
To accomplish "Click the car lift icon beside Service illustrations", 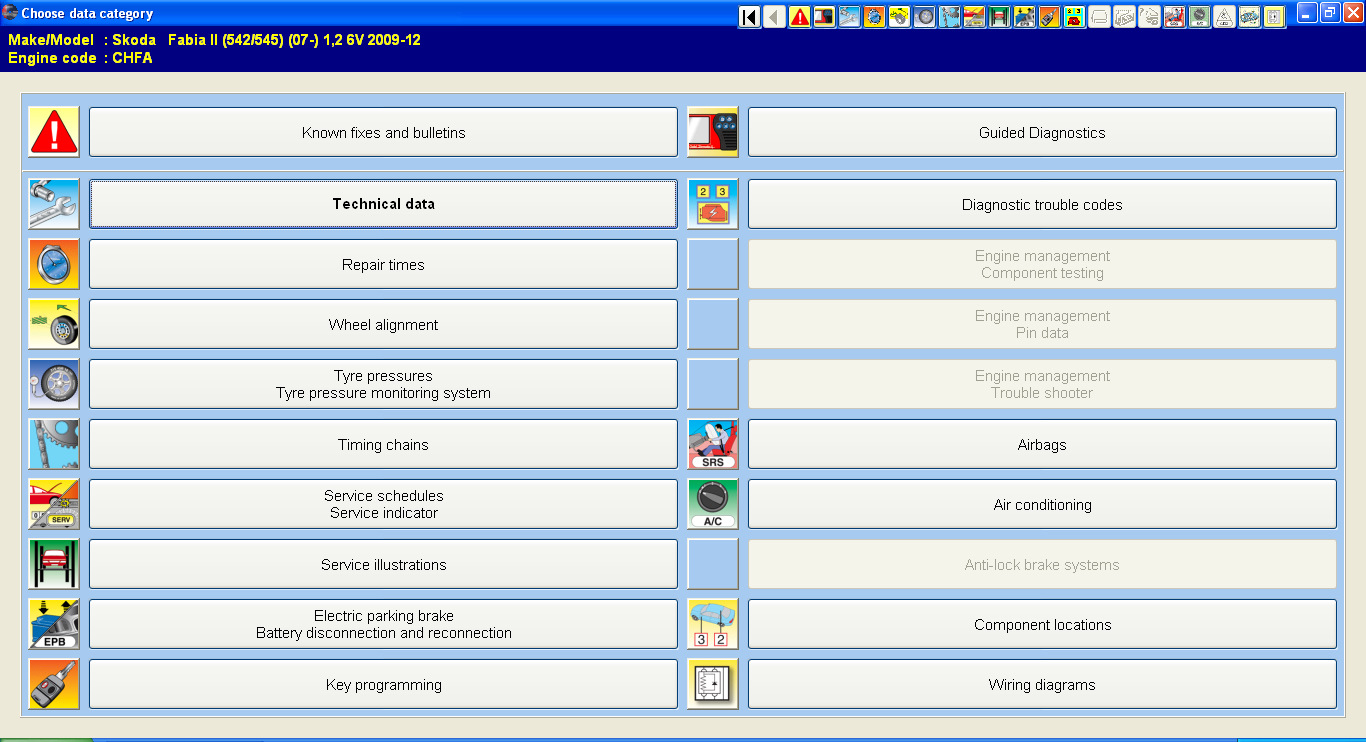I will click(x=54, y=564).
